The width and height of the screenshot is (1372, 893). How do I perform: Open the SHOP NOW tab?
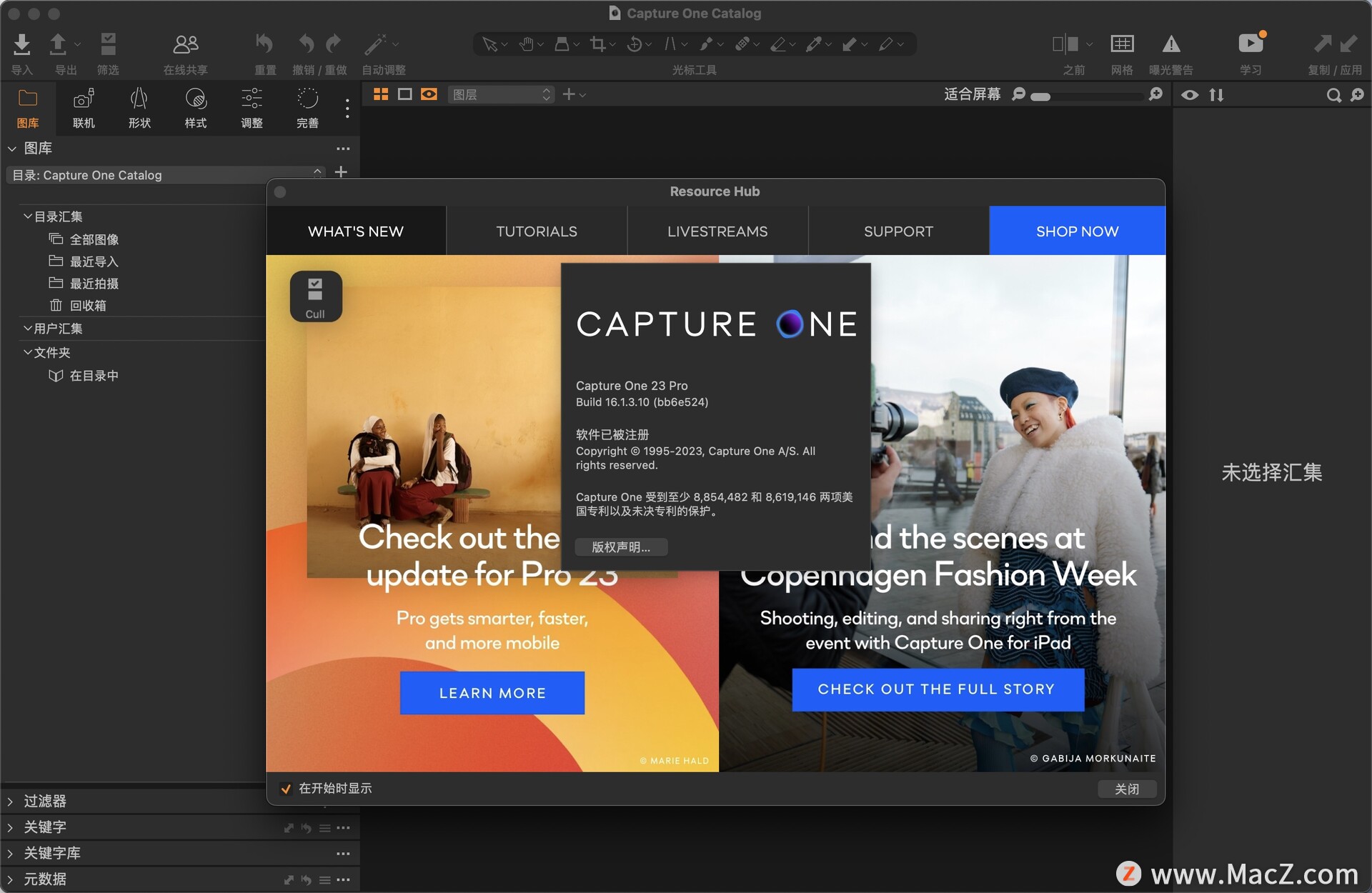pos(1077,231)
